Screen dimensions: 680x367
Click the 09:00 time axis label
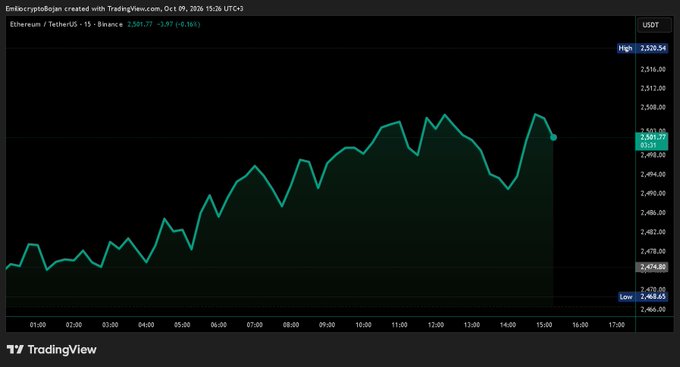(327, 325)
